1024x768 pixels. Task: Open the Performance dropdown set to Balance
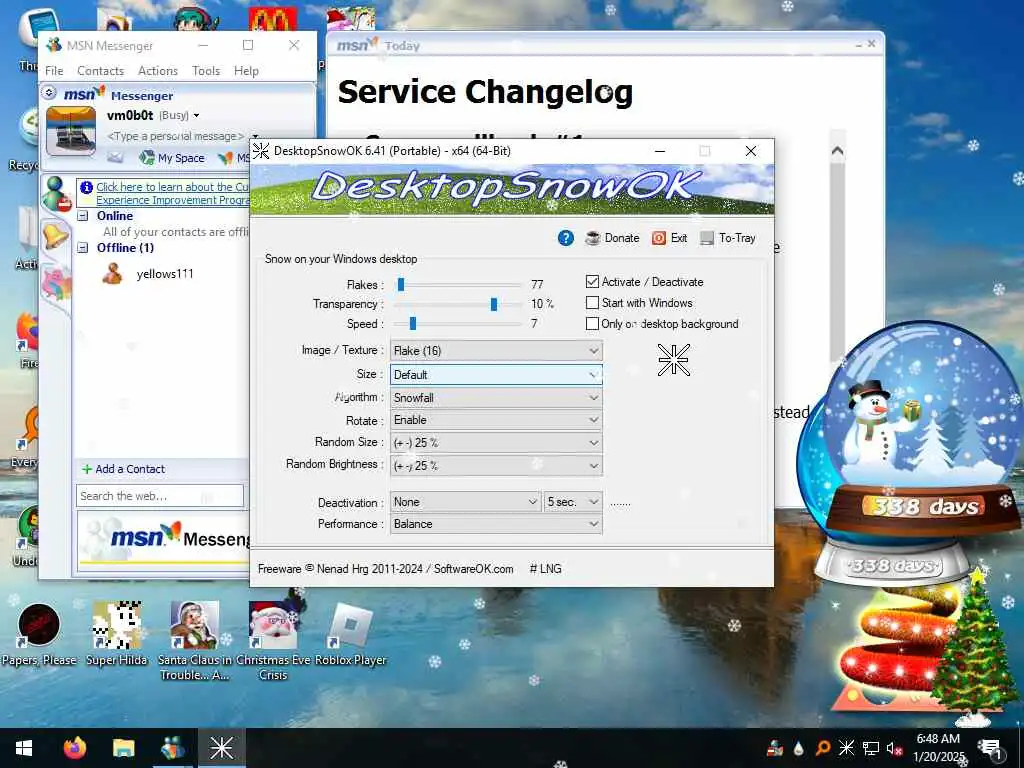point(496,524)
